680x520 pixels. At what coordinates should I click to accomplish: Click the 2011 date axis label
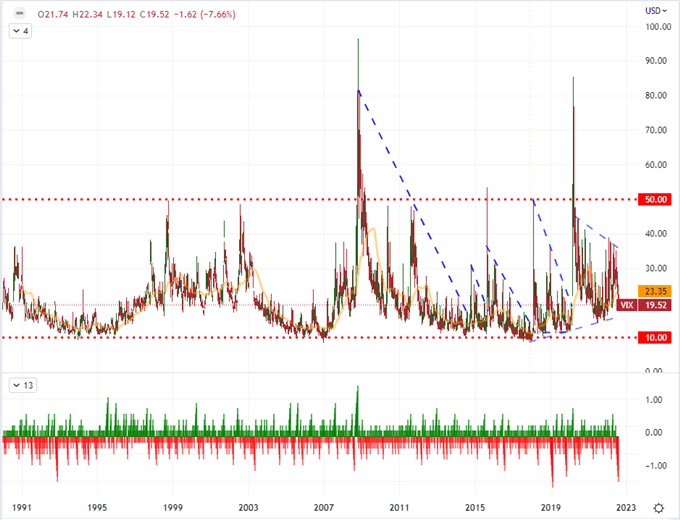click(399, 507)
